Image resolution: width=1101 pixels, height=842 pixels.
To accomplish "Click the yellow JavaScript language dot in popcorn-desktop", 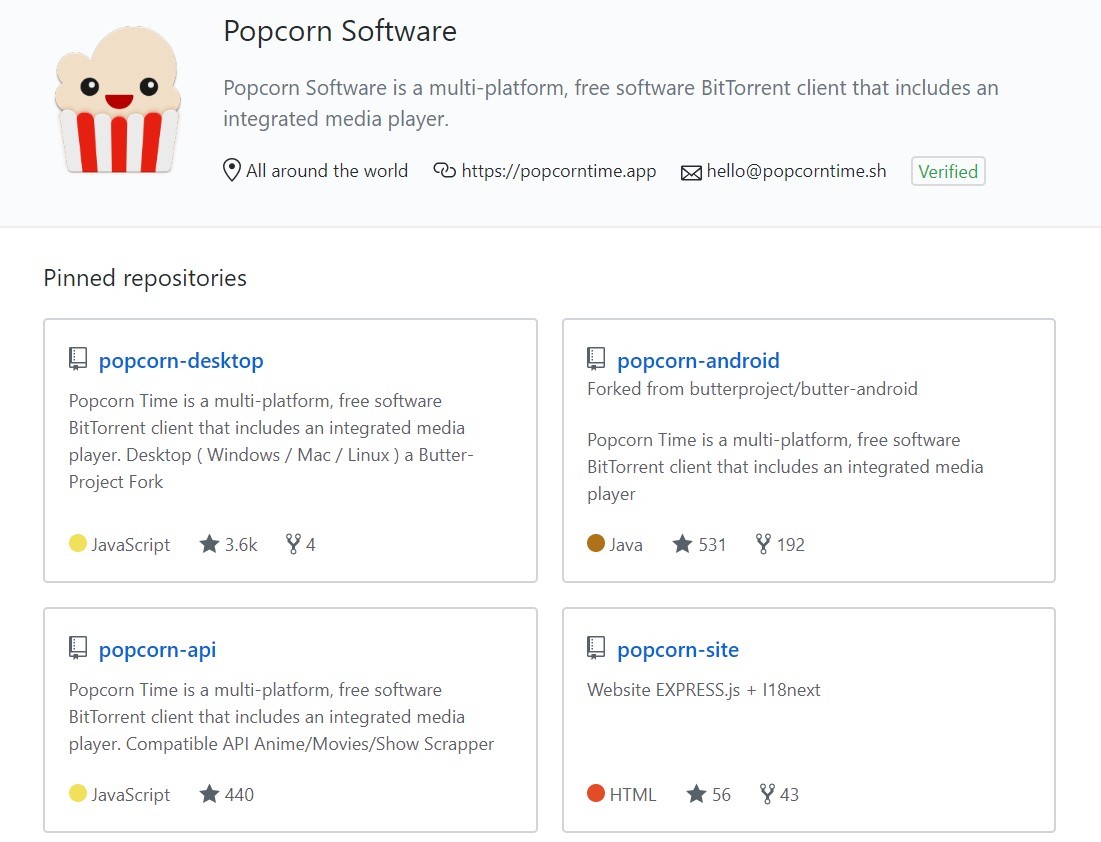I will pos(78,543).
